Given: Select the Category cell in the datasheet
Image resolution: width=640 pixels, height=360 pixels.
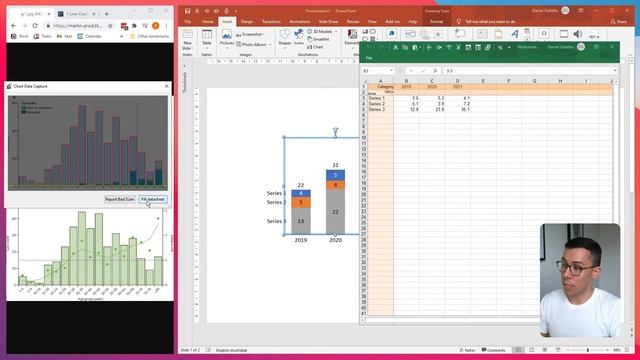Looking at the screenshot, I should click(381, 87).
